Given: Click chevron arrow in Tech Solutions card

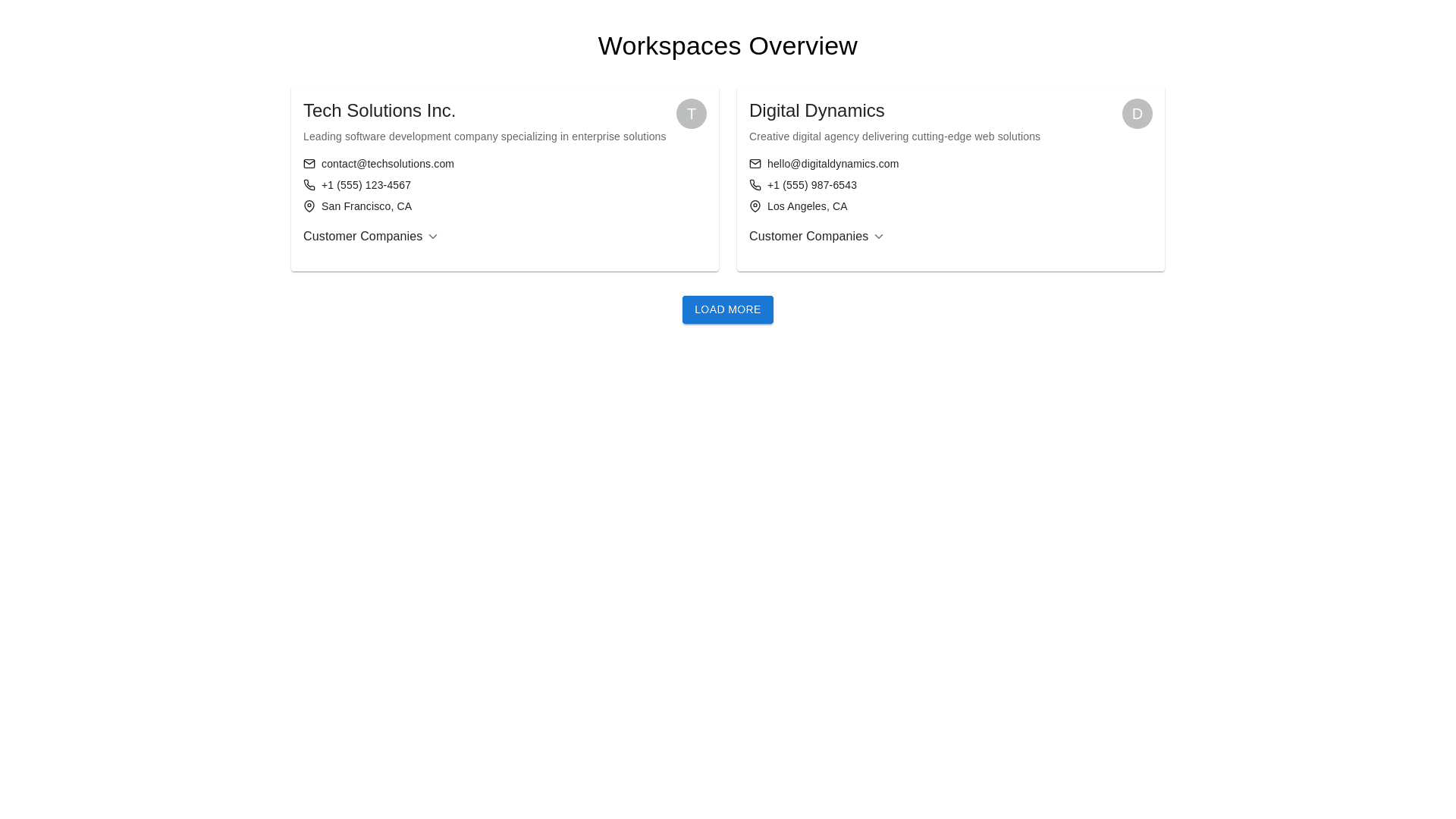Looking at the screenshot, I should [x=433, y=237].
